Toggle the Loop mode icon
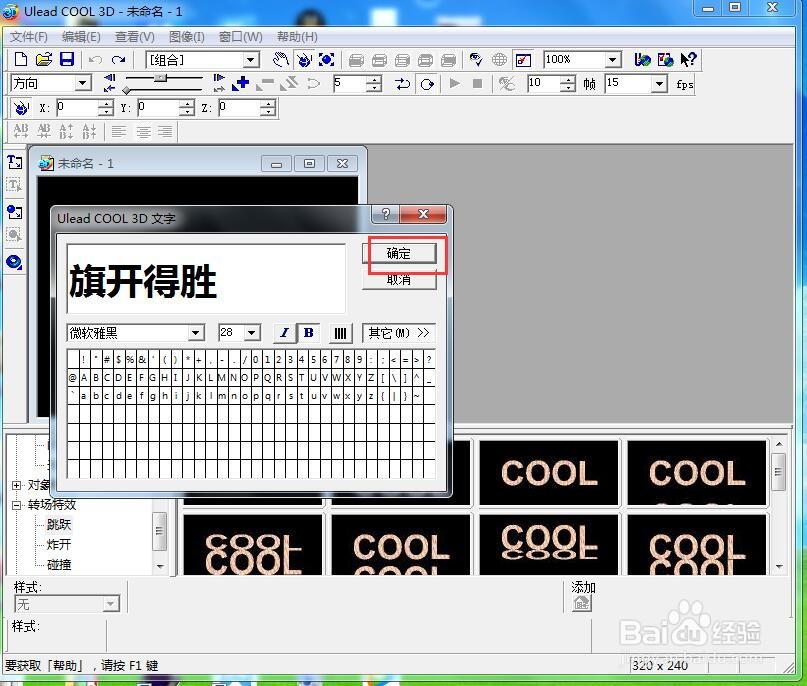Screen dimensions: 807x686 (427, 83)
